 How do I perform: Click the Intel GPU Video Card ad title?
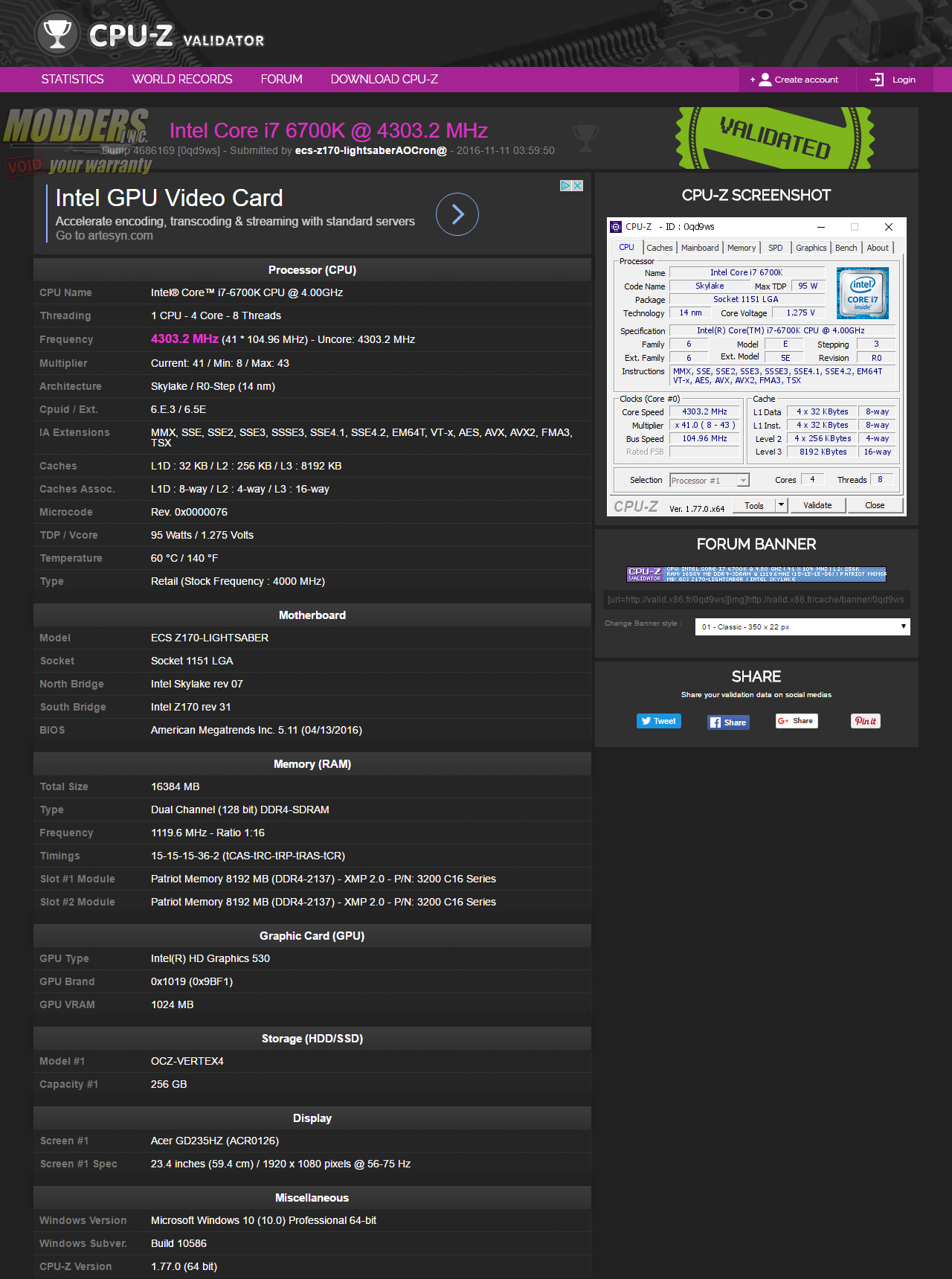click(169, 198)
